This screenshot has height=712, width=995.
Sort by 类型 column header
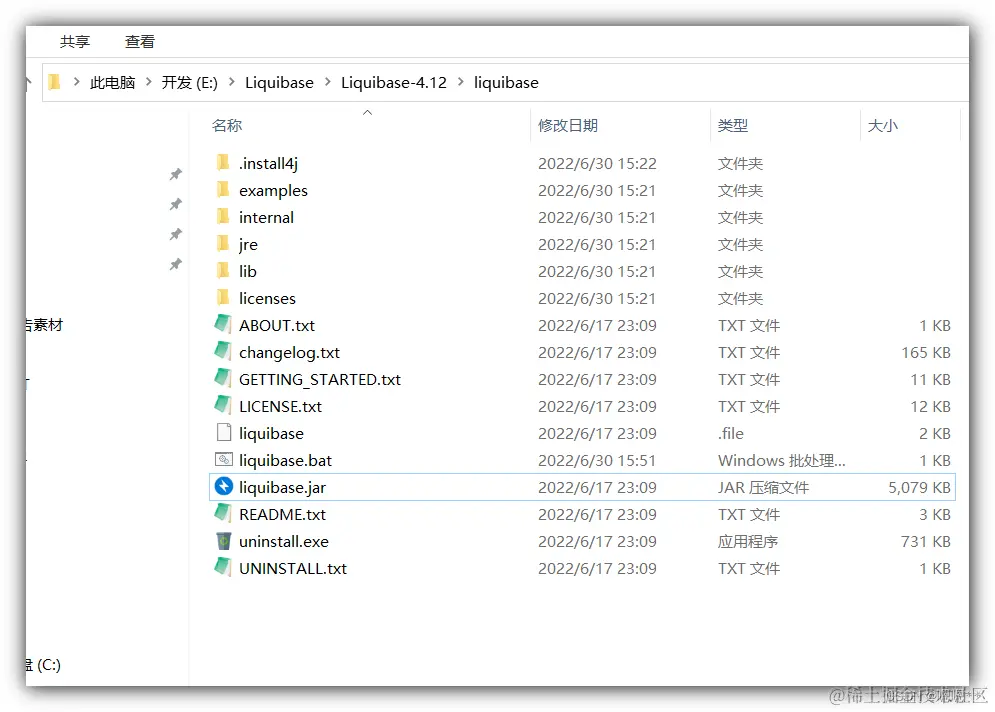[733, 126]
